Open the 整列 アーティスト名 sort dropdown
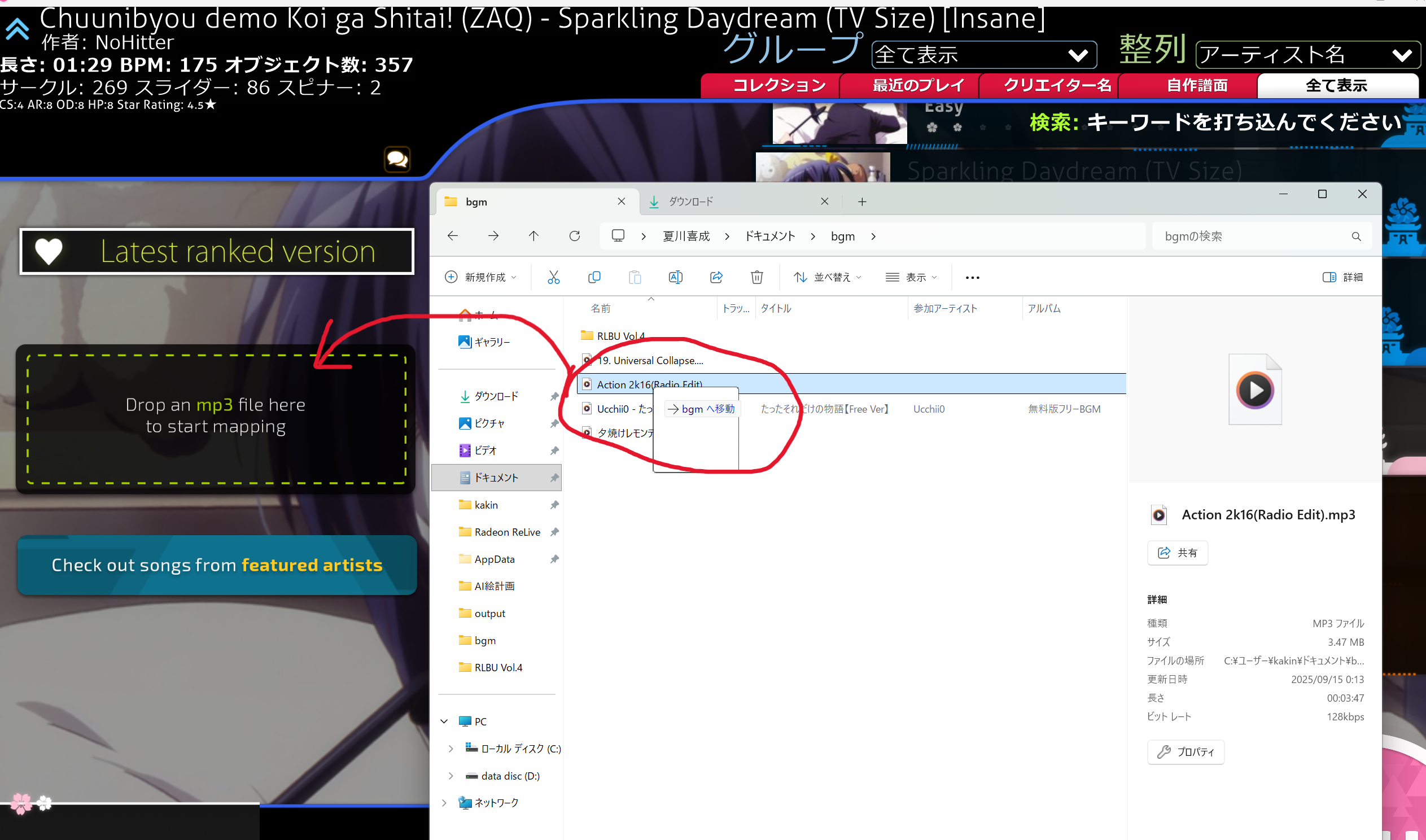Image resolution: width=1426 pixels, height=840 pixels. (x=1307, y=55)
